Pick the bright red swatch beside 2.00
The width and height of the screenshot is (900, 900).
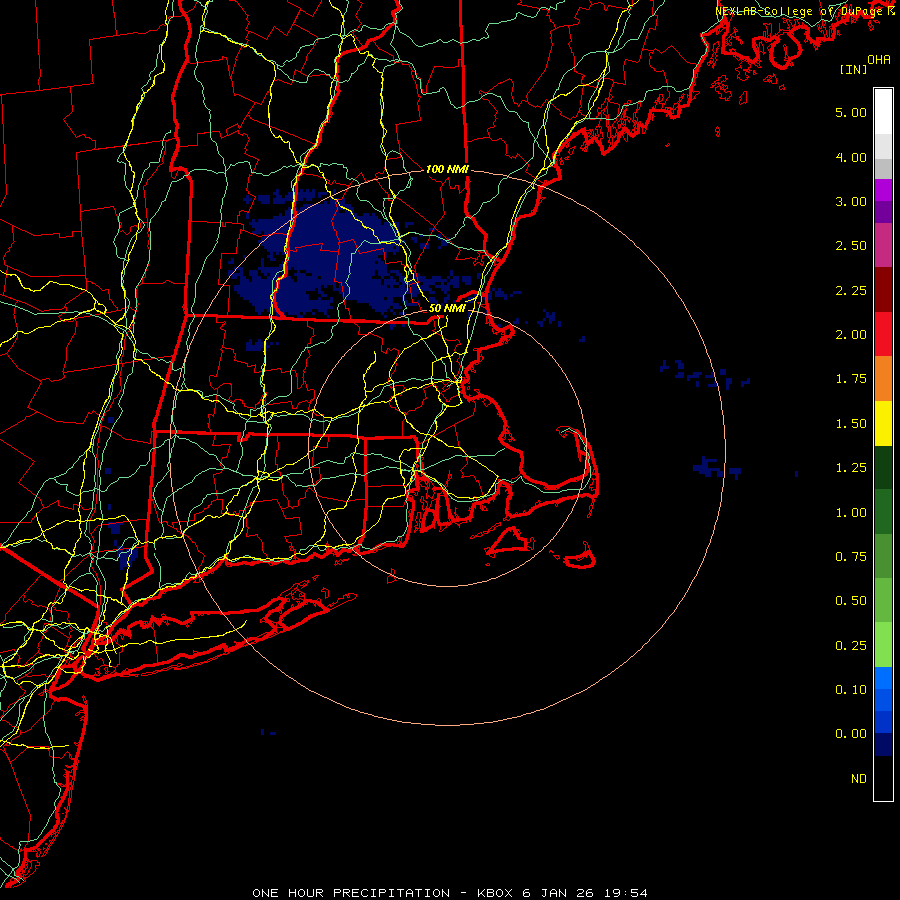pos(883,334)
